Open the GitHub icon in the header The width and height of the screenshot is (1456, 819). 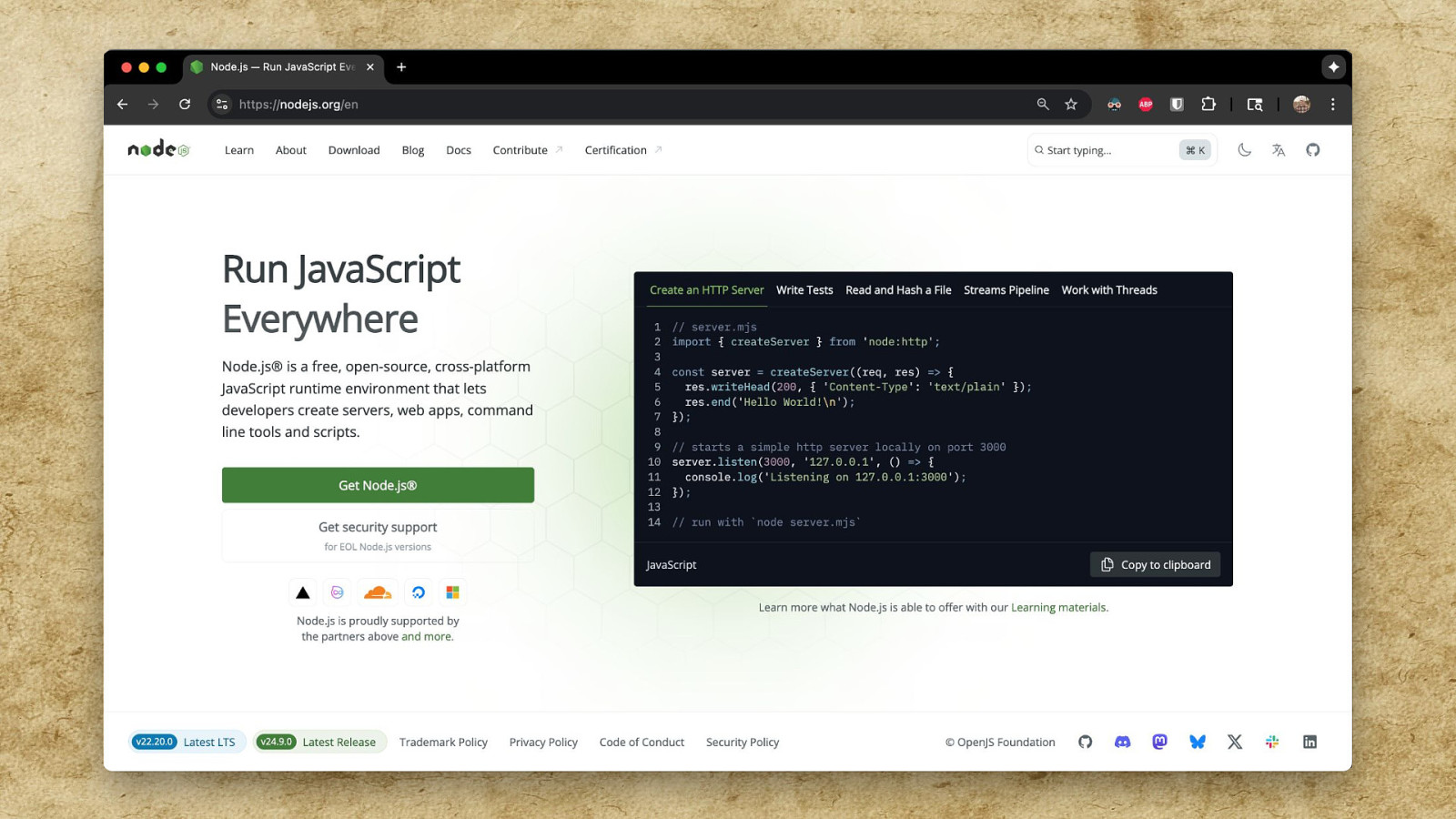point(1312,150)
